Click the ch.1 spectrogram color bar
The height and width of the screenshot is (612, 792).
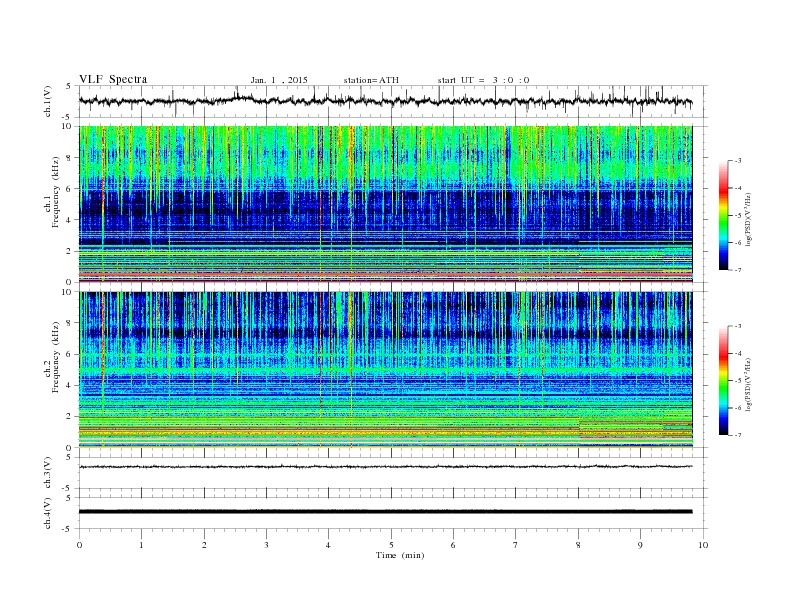[723, 216]
